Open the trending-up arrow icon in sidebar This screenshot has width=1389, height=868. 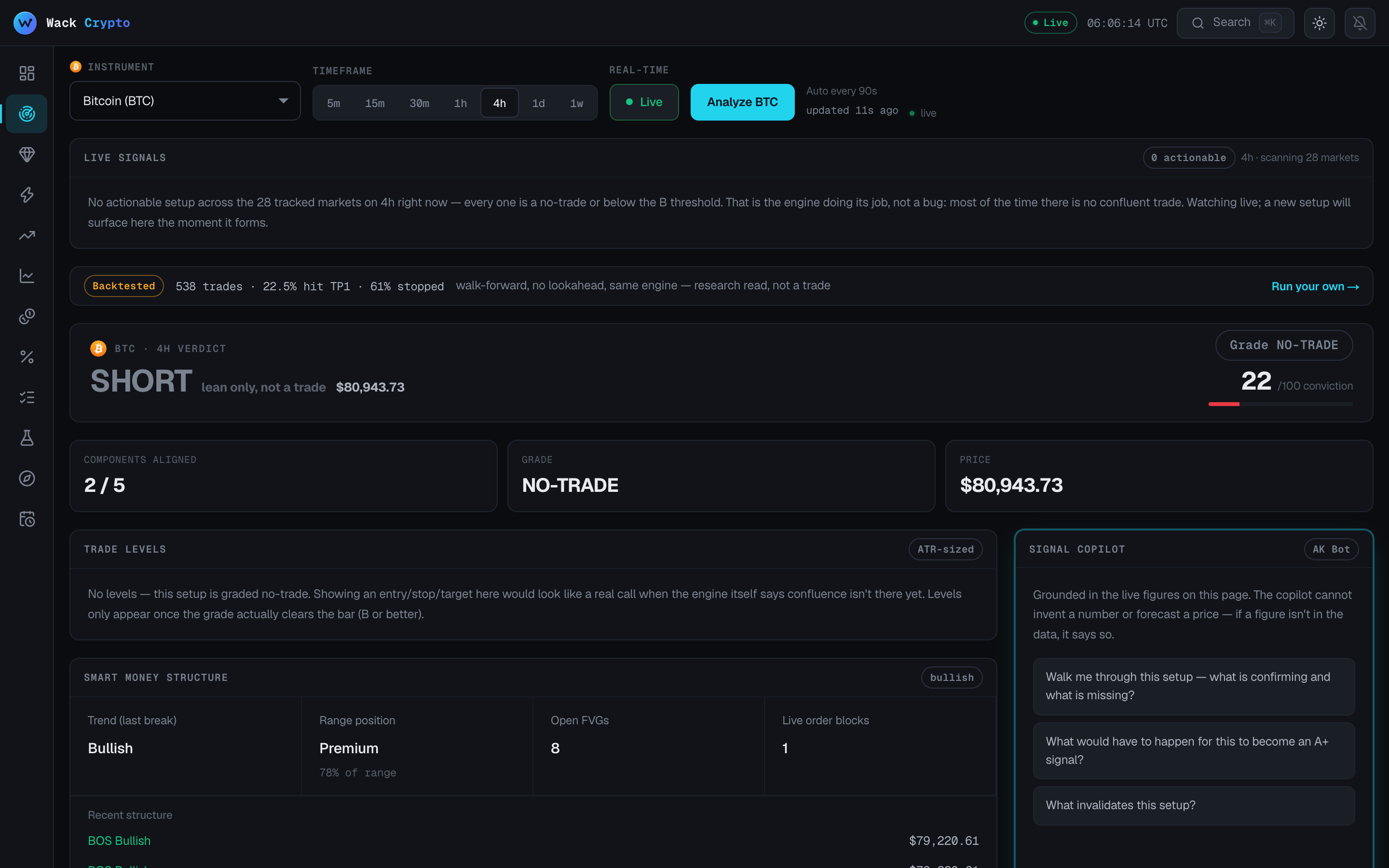click(27, 235)
